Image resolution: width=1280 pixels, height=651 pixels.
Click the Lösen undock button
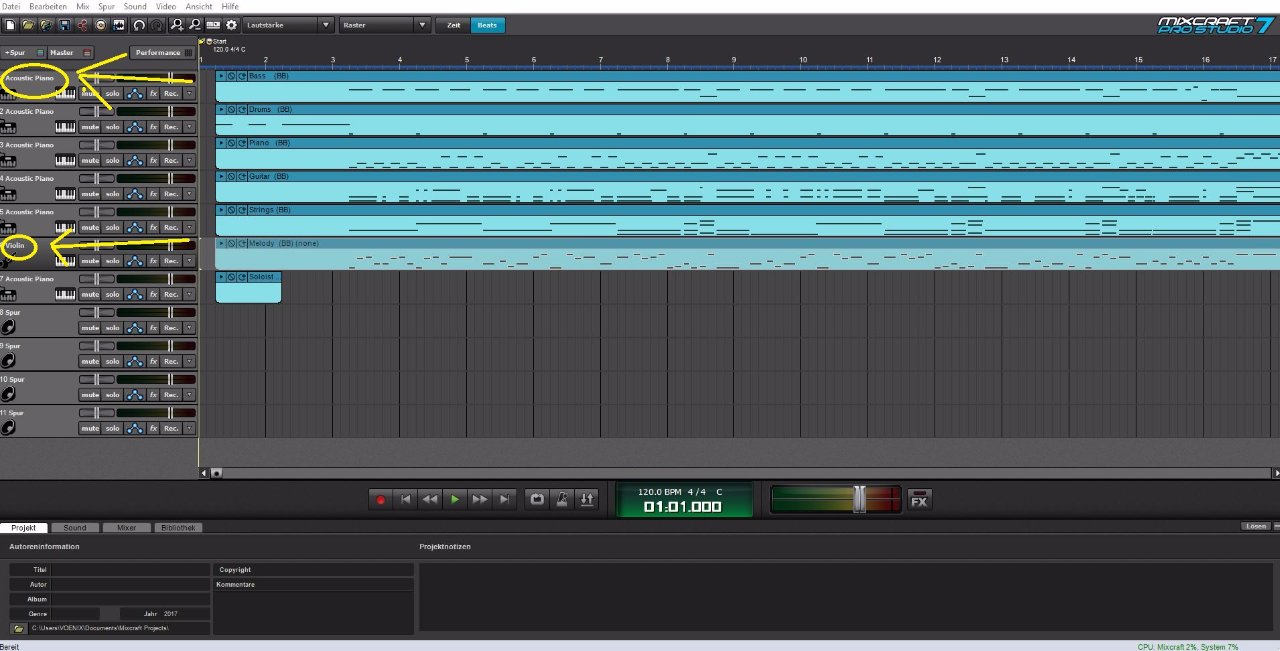[x=1256, y=526]
